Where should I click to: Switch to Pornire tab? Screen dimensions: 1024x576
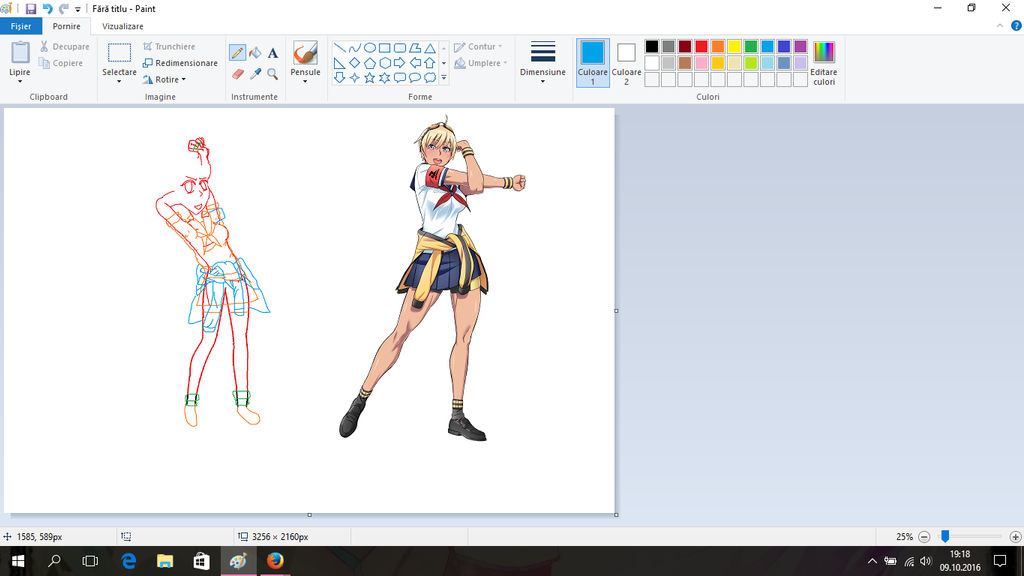(x=67, y=26)
